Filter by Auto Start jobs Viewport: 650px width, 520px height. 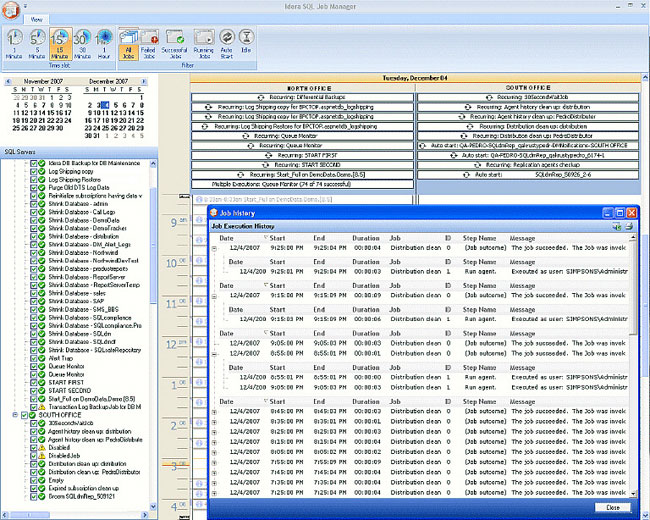(227, 44)
